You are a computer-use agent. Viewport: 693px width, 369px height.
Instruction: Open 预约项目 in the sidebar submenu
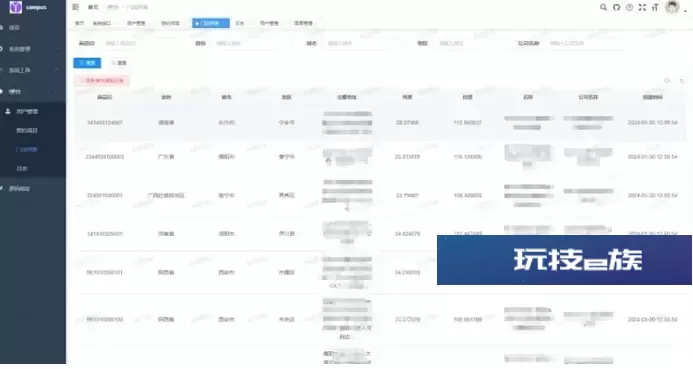pyautogui.click(x=27, y=131)
